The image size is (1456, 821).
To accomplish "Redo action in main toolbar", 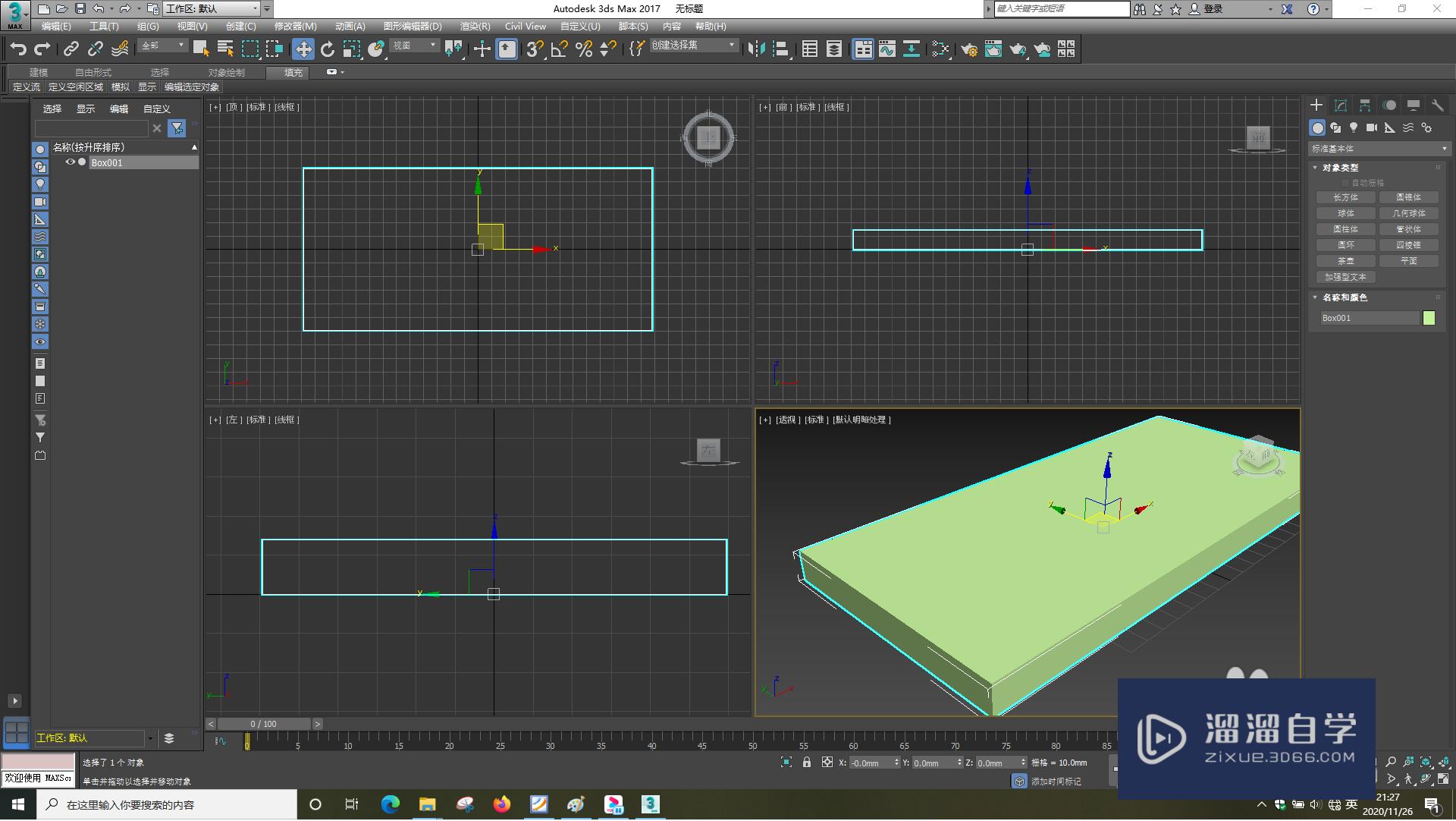I will coord(42,49).
